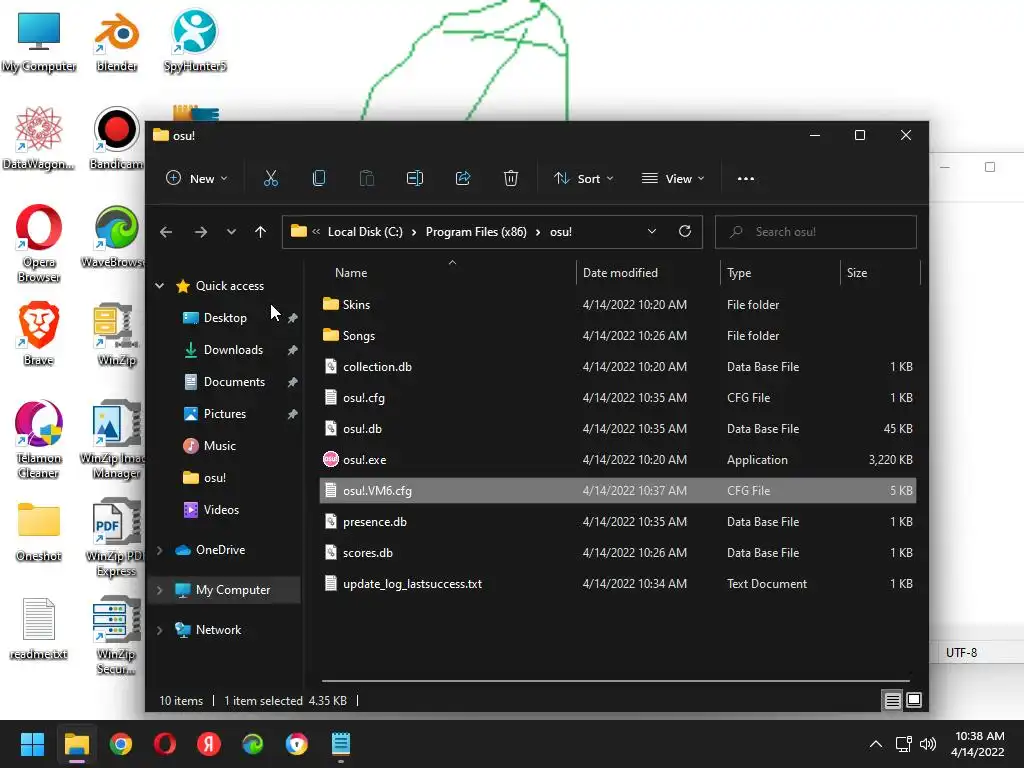Select update_log_lastsuccess.txt file
Screen dimensions: 1024x768
pos(617,584)
